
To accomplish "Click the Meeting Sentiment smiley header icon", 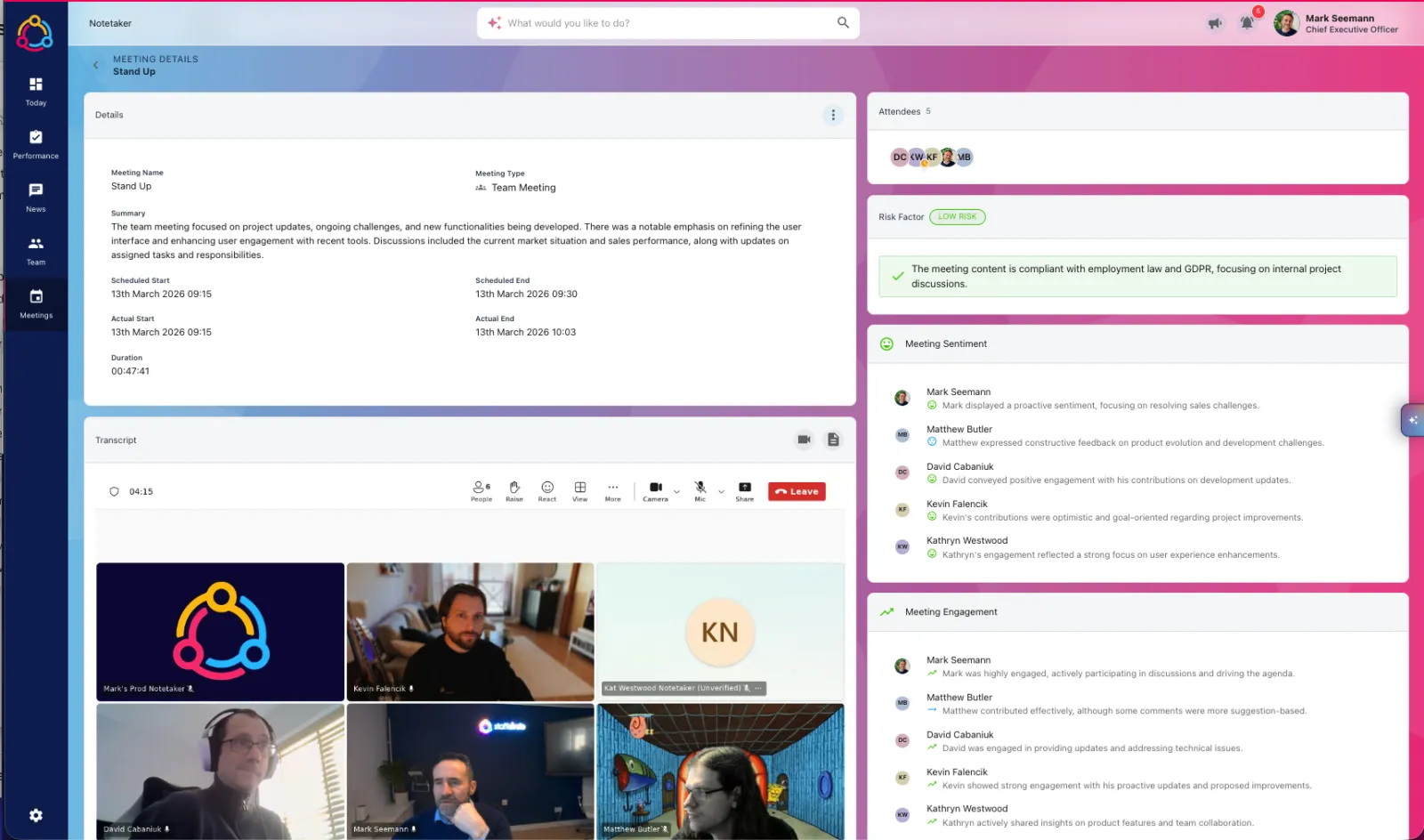I will [x=886, y=343].
